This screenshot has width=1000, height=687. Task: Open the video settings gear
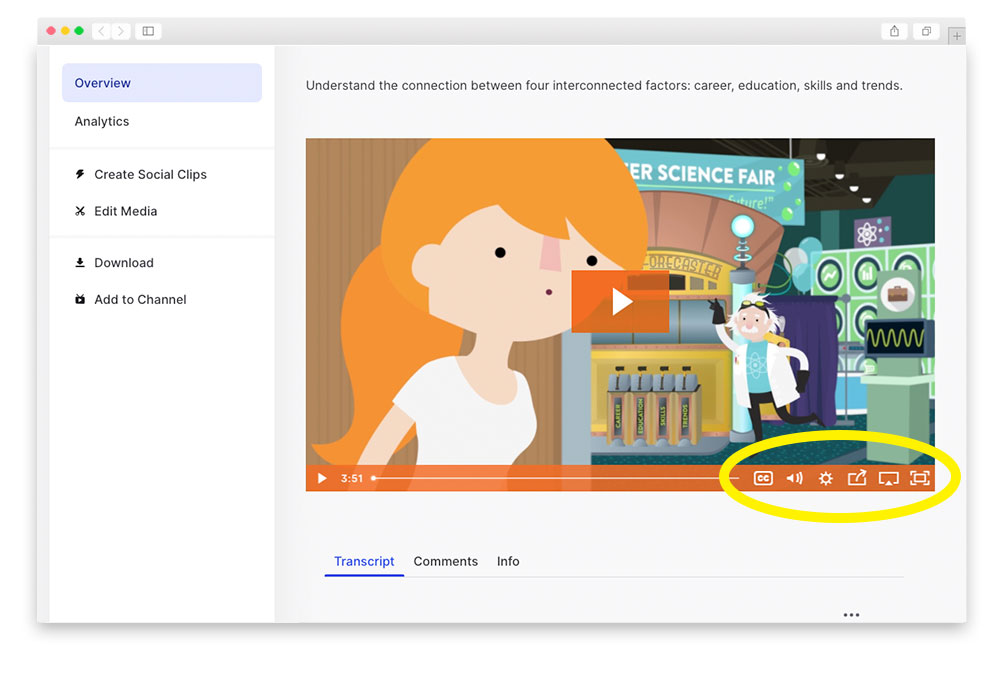tap(825, 478)
